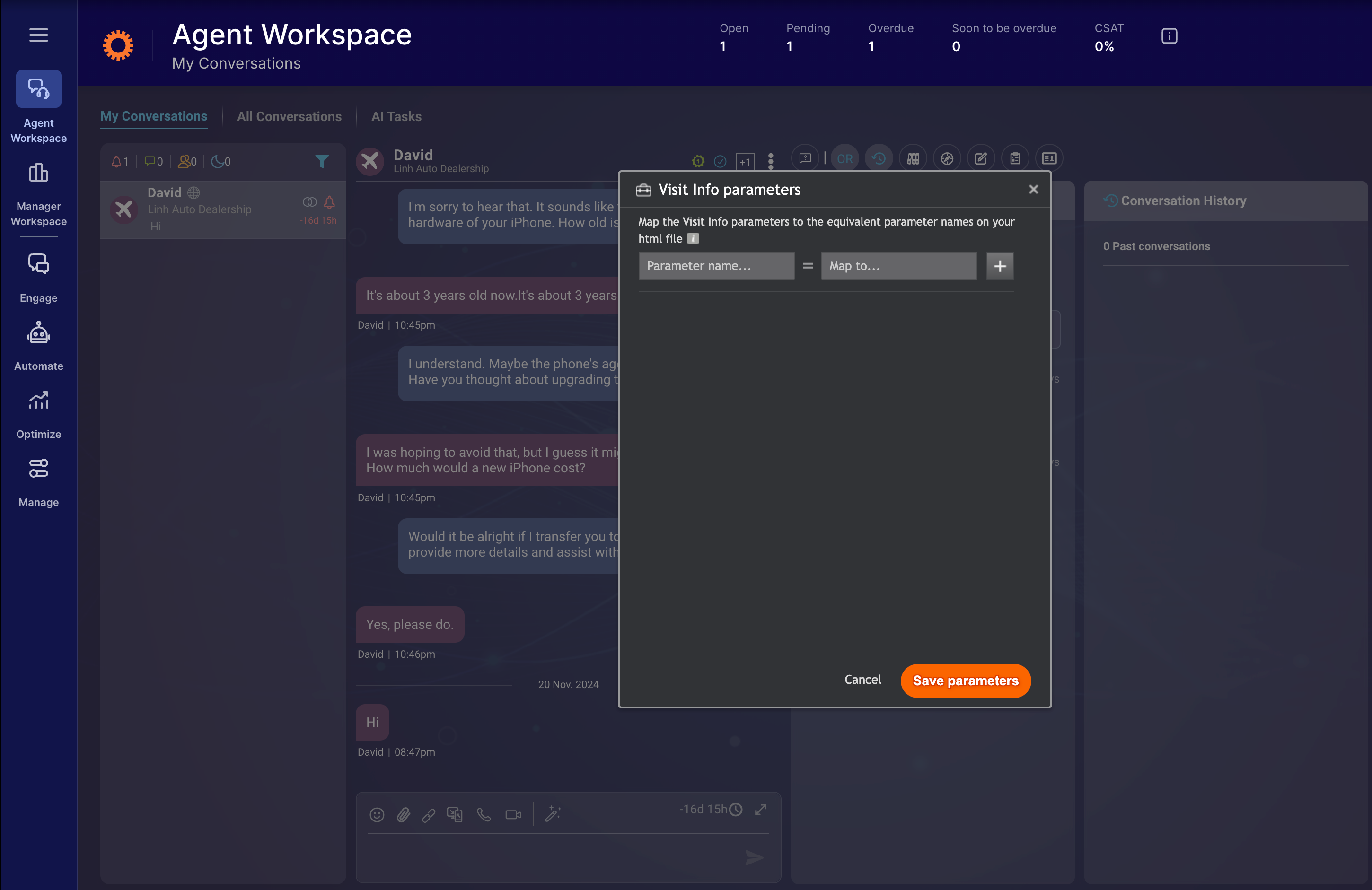This screenshot has height=890, width=1372.
Task: Insert a link with the chain icon
Action: point(428,815)
